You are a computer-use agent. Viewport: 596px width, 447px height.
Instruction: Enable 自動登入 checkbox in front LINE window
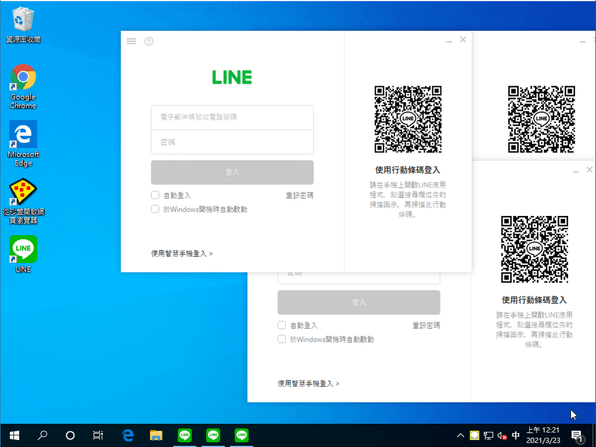point(155,195)
